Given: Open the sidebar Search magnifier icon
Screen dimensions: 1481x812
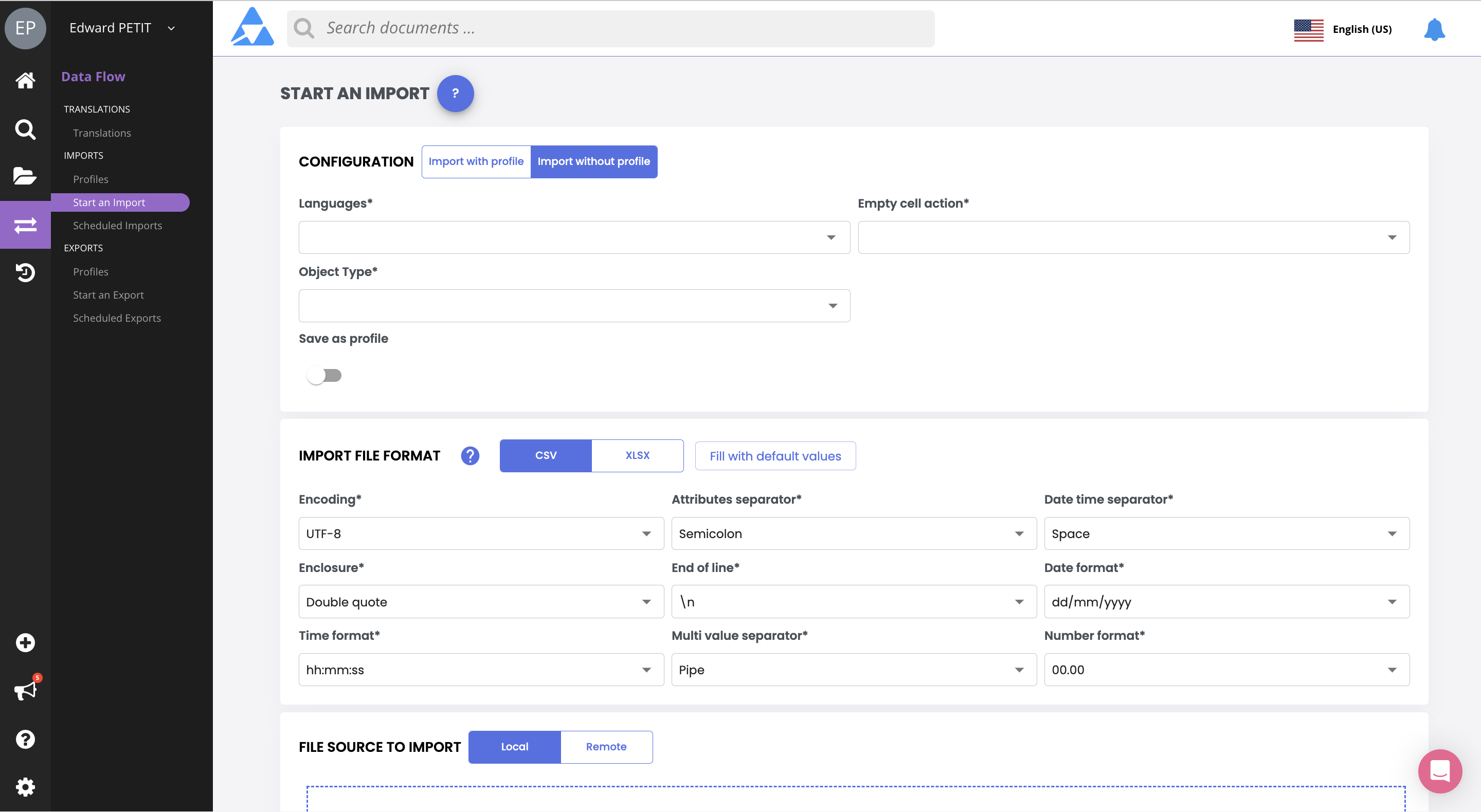Looking at the screenshot, I should tap(25, 130).
